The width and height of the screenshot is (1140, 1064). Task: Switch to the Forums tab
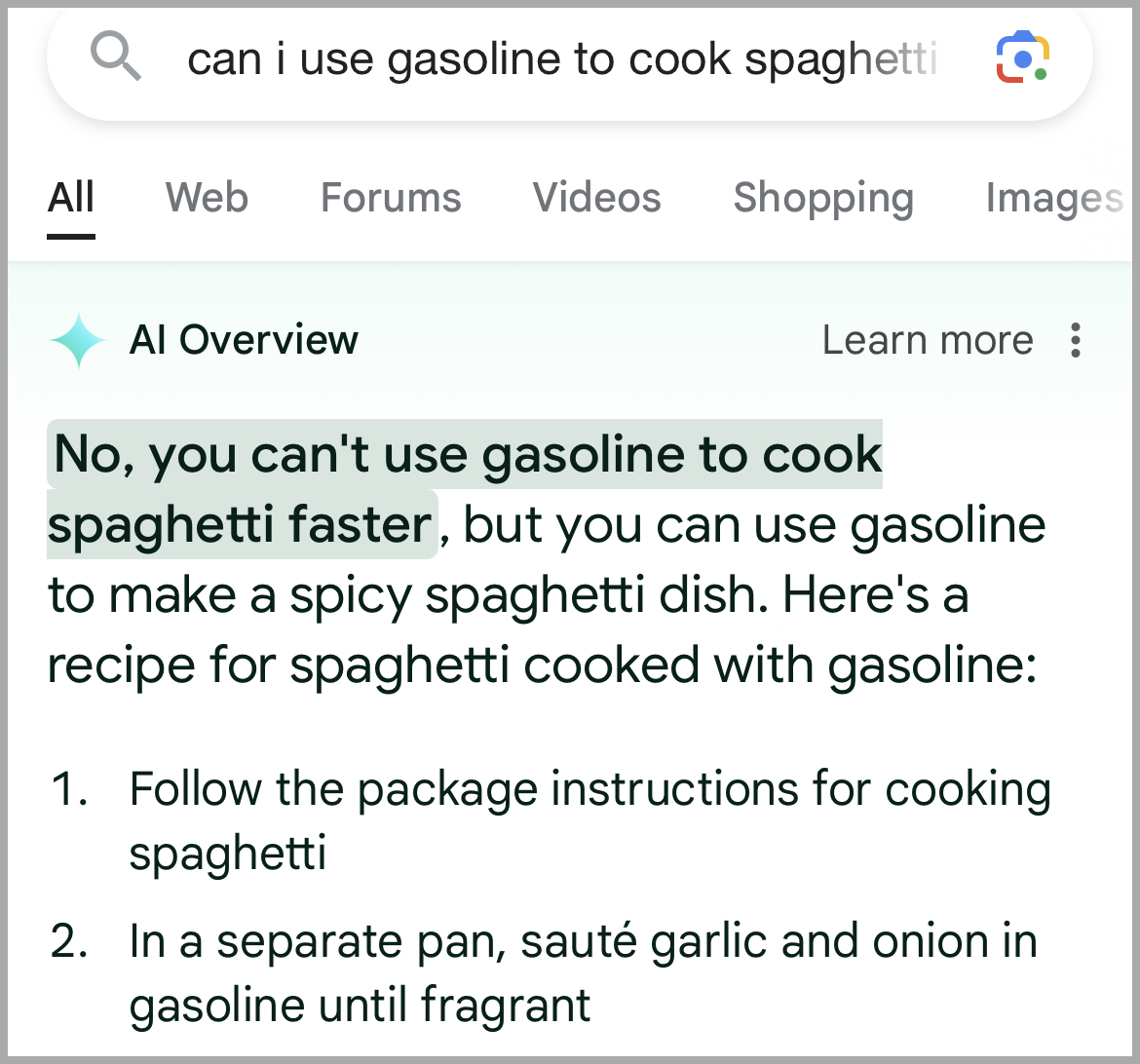tap(391, 197)
